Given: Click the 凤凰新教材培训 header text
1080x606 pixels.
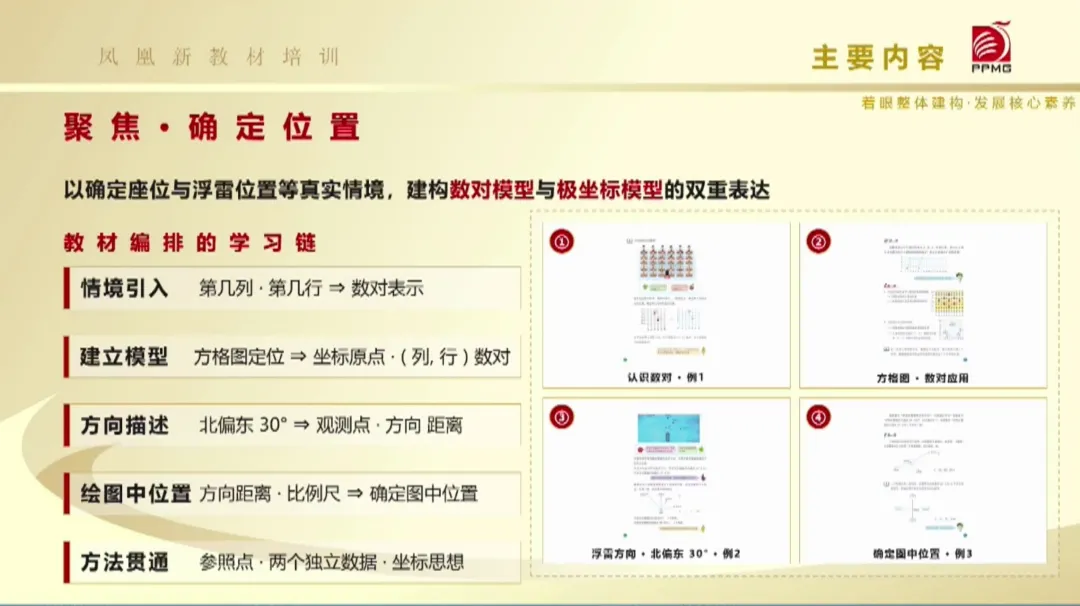Looking at the screenshot, I should point(219,56).
